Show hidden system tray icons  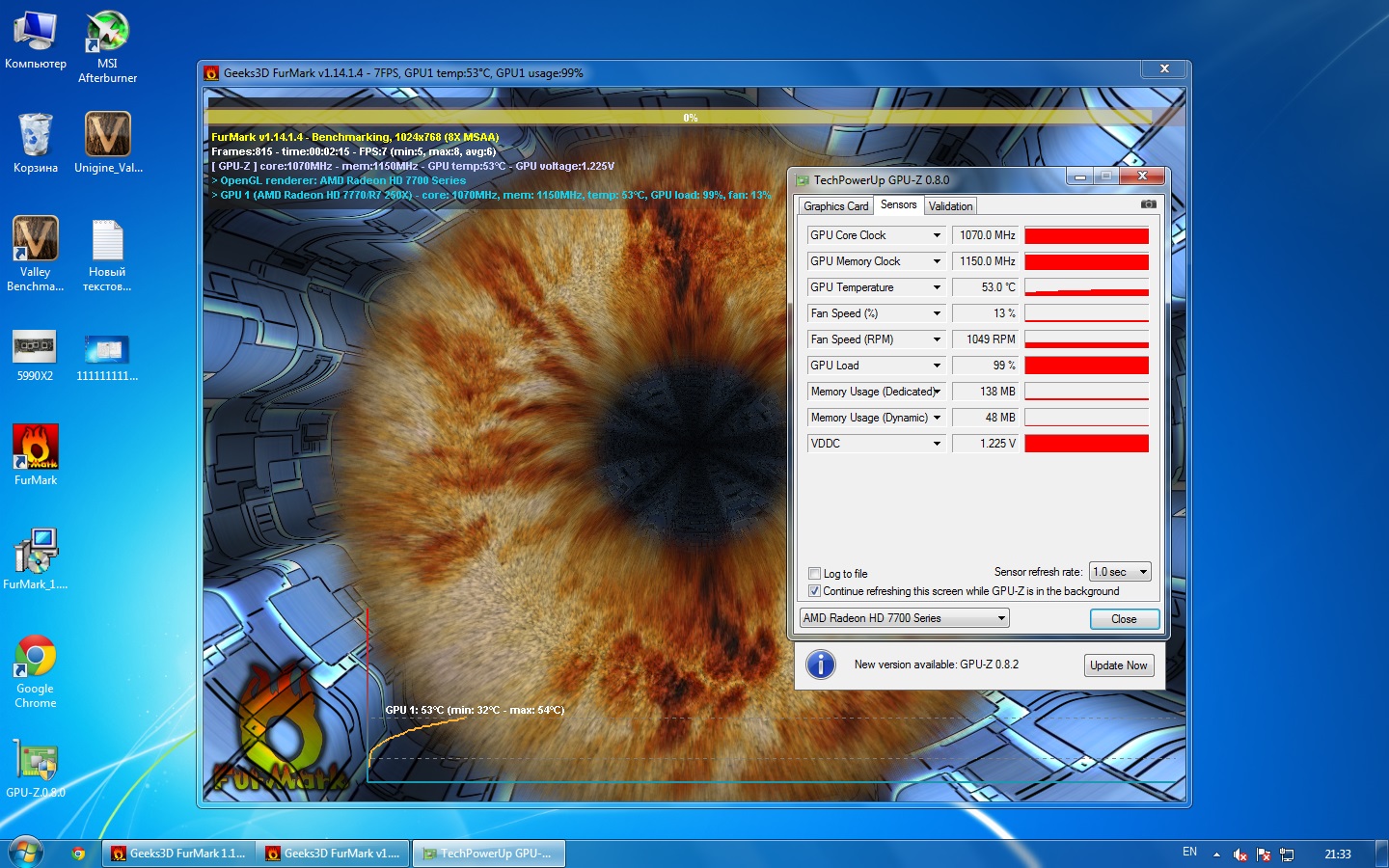[x=1216, y=854]
